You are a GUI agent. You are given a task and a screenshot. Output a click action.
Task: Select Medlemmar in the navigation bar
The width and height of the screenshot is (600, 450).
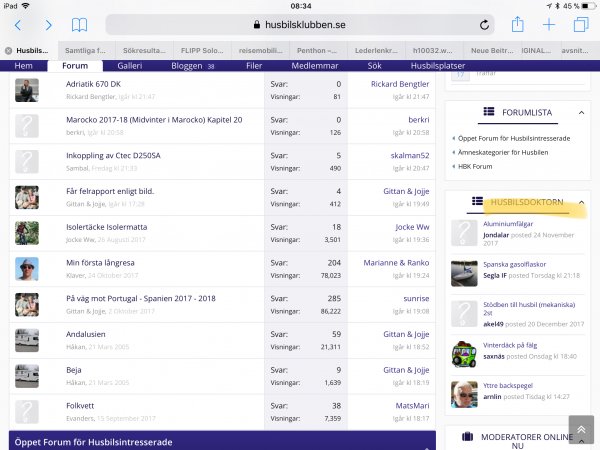click(x=315, y=65)
